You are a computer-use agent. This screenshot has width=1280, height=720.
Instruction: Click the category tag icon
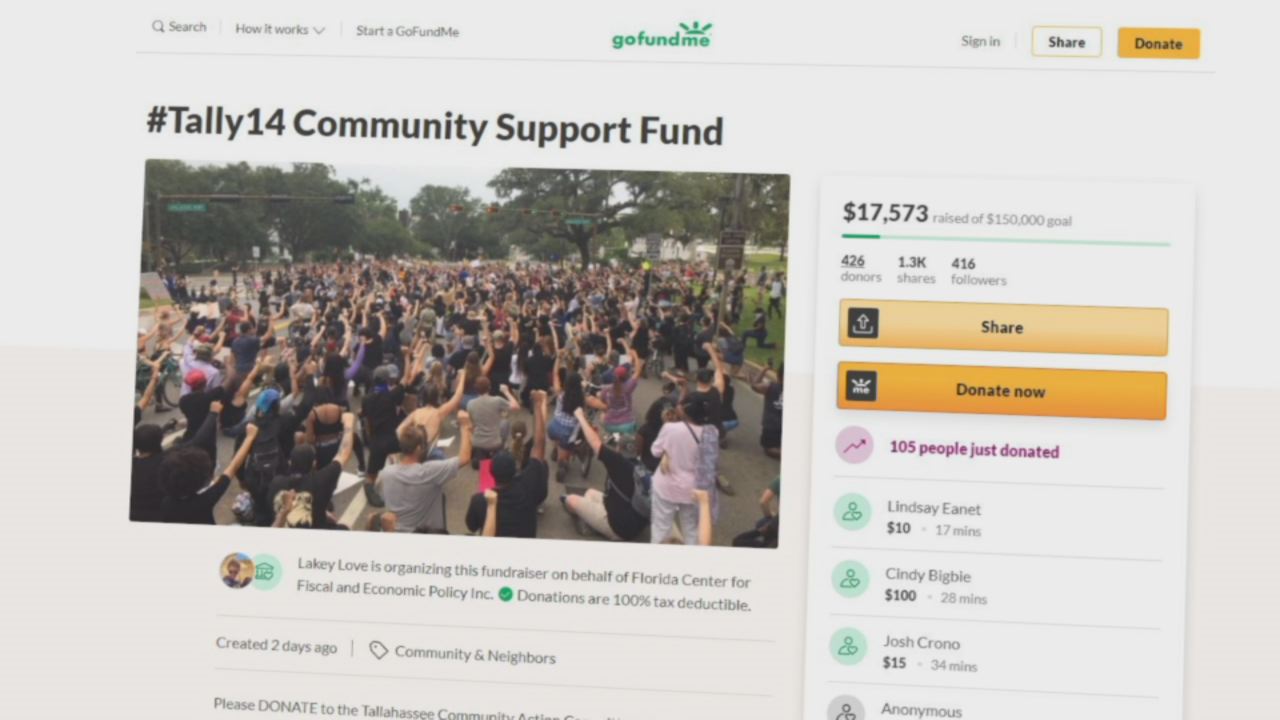(x=378, y=651)
